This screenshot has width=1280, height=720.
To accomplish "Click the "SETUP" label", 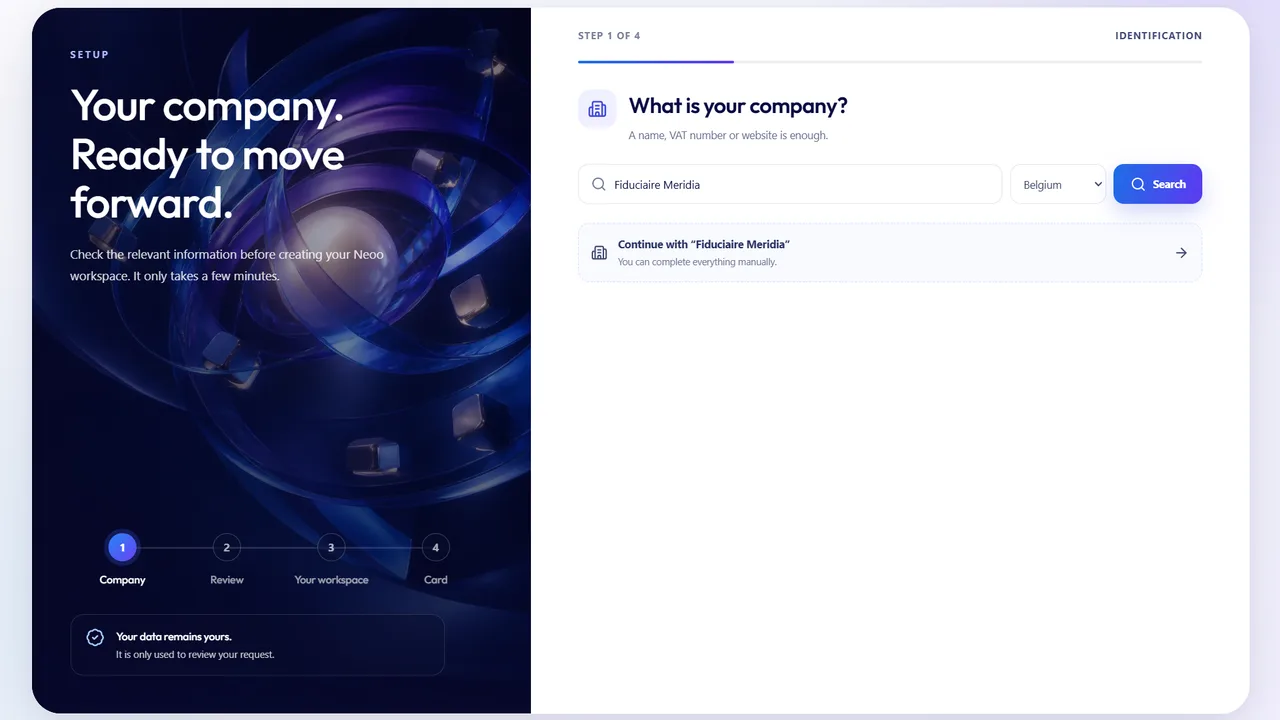I will (89, 54).
